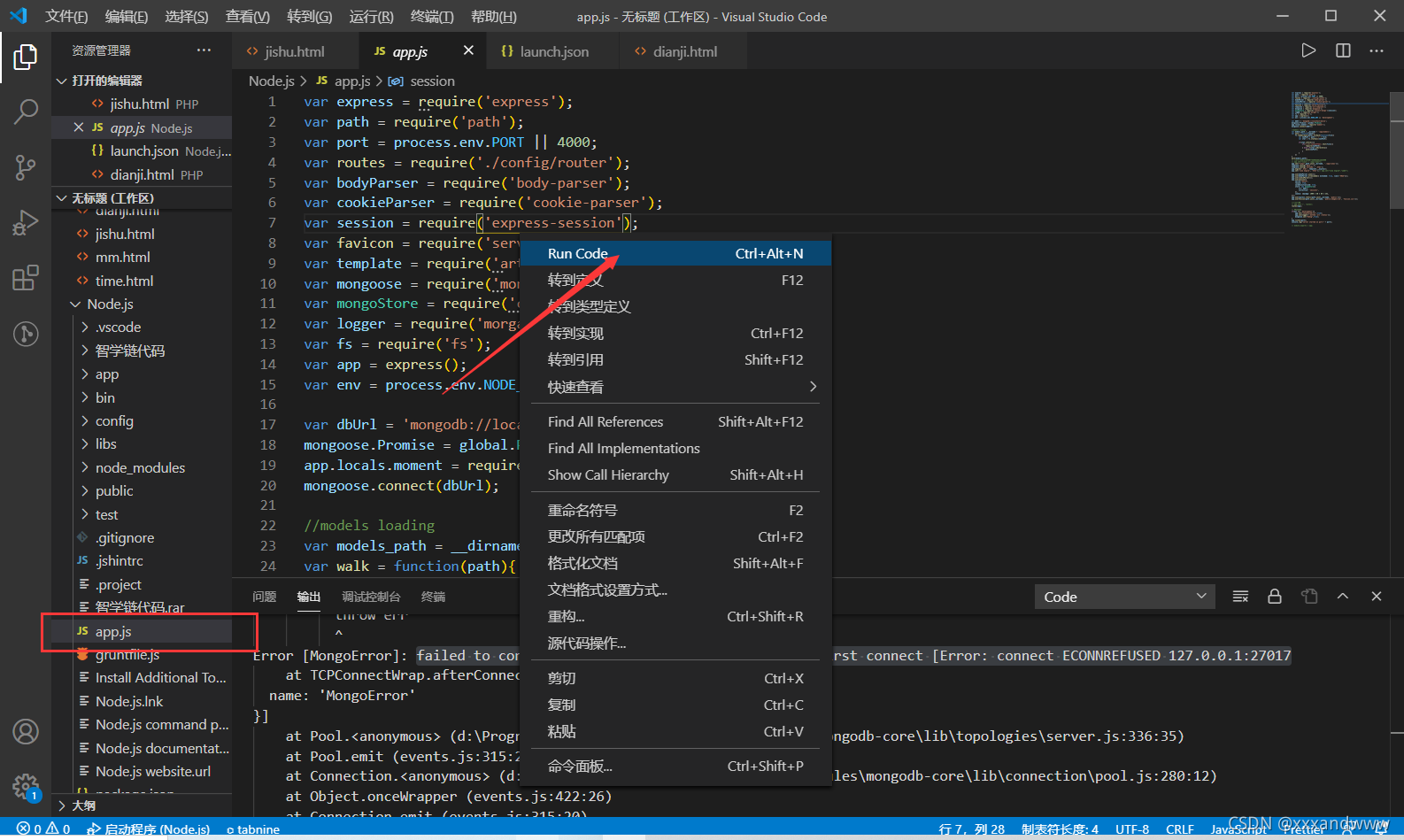The width and height of the screenshot is (1404, 840).
Task: Open the Explorer view in activity bar
Action: coord(26,58)
